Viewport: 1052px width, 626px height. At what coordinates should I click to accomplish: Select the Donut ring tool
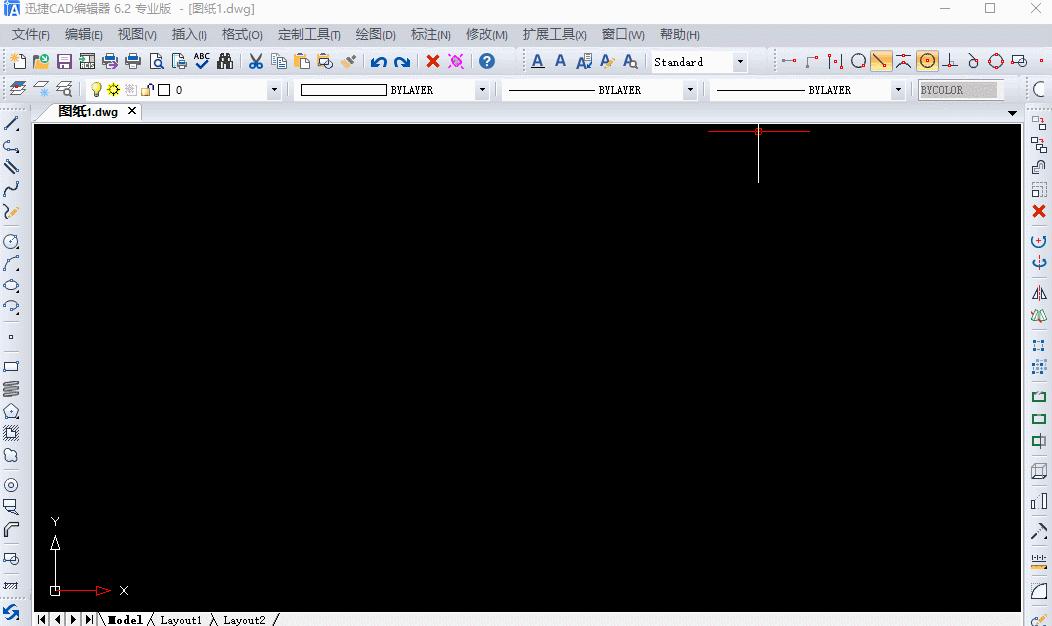click(11, 485)
